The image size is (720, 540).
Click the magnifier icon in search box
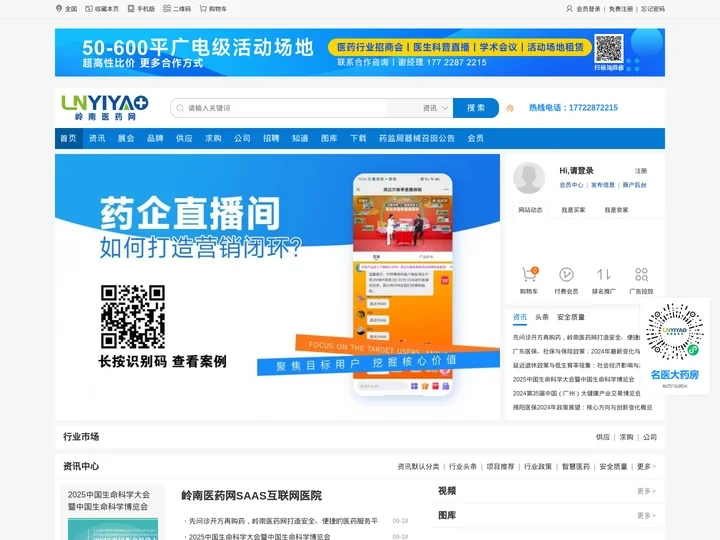180,108
